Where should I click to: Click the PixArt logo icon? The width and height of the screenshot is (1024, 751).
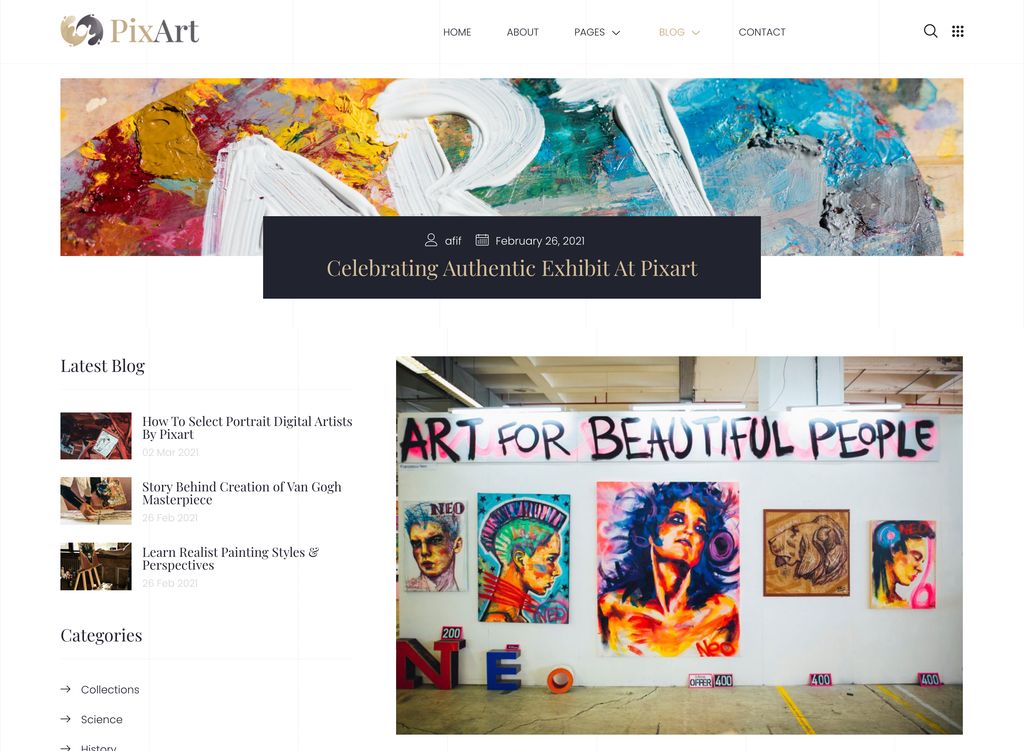(81, 31)
